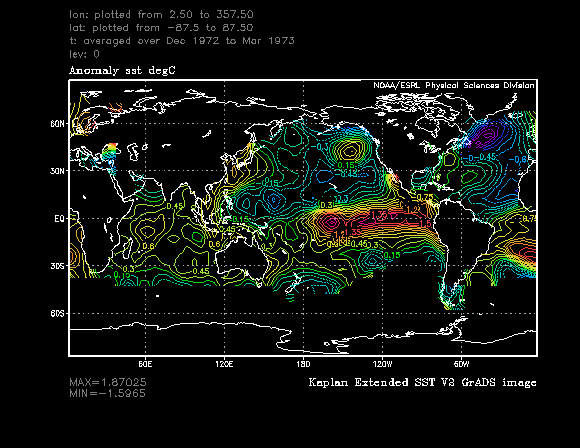Click the 120E longitude axis label
This screenshot has width=580, height=448.
tap(224, 364)
